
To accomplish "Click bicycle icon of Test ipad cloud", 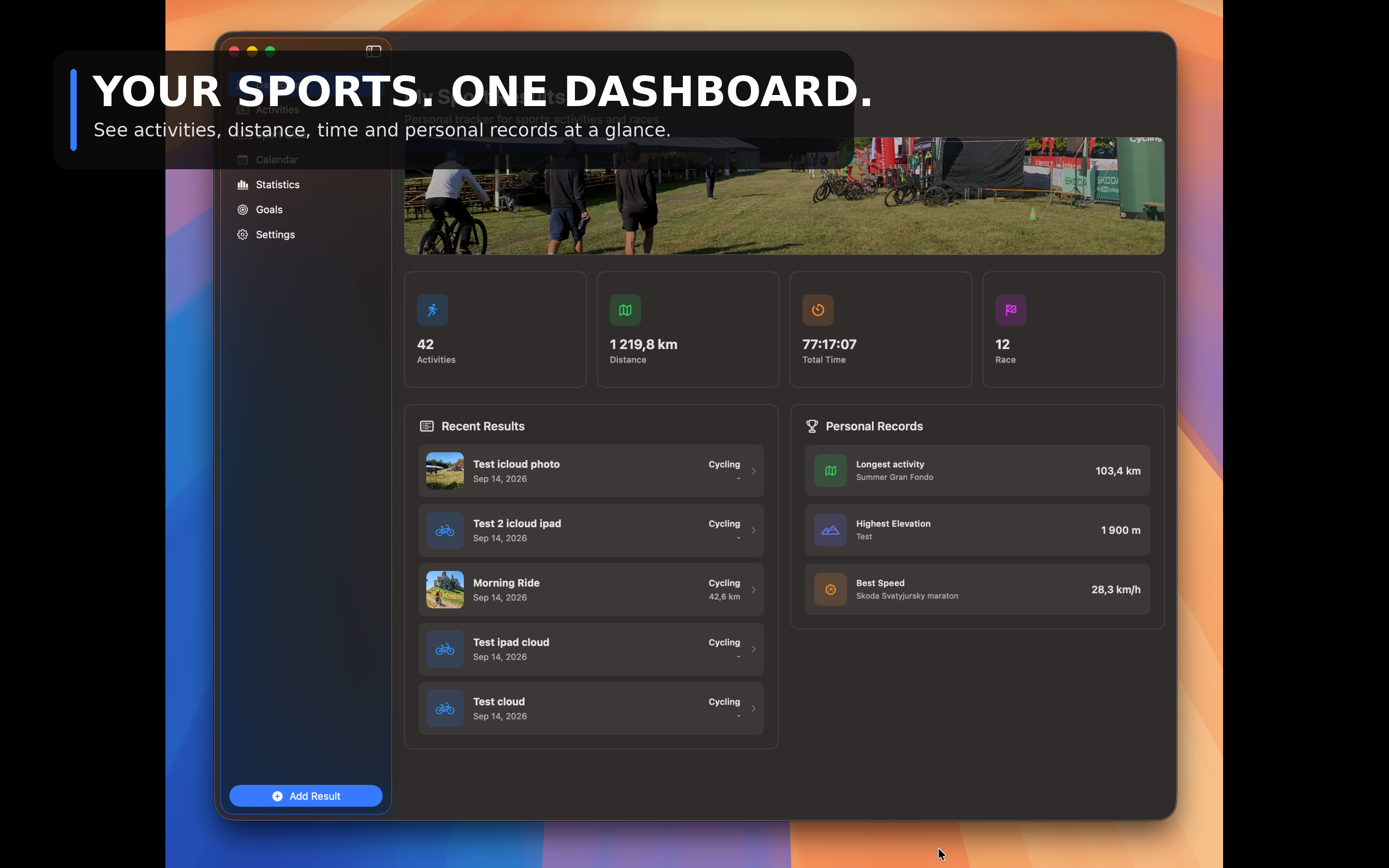I will point(445,649).
